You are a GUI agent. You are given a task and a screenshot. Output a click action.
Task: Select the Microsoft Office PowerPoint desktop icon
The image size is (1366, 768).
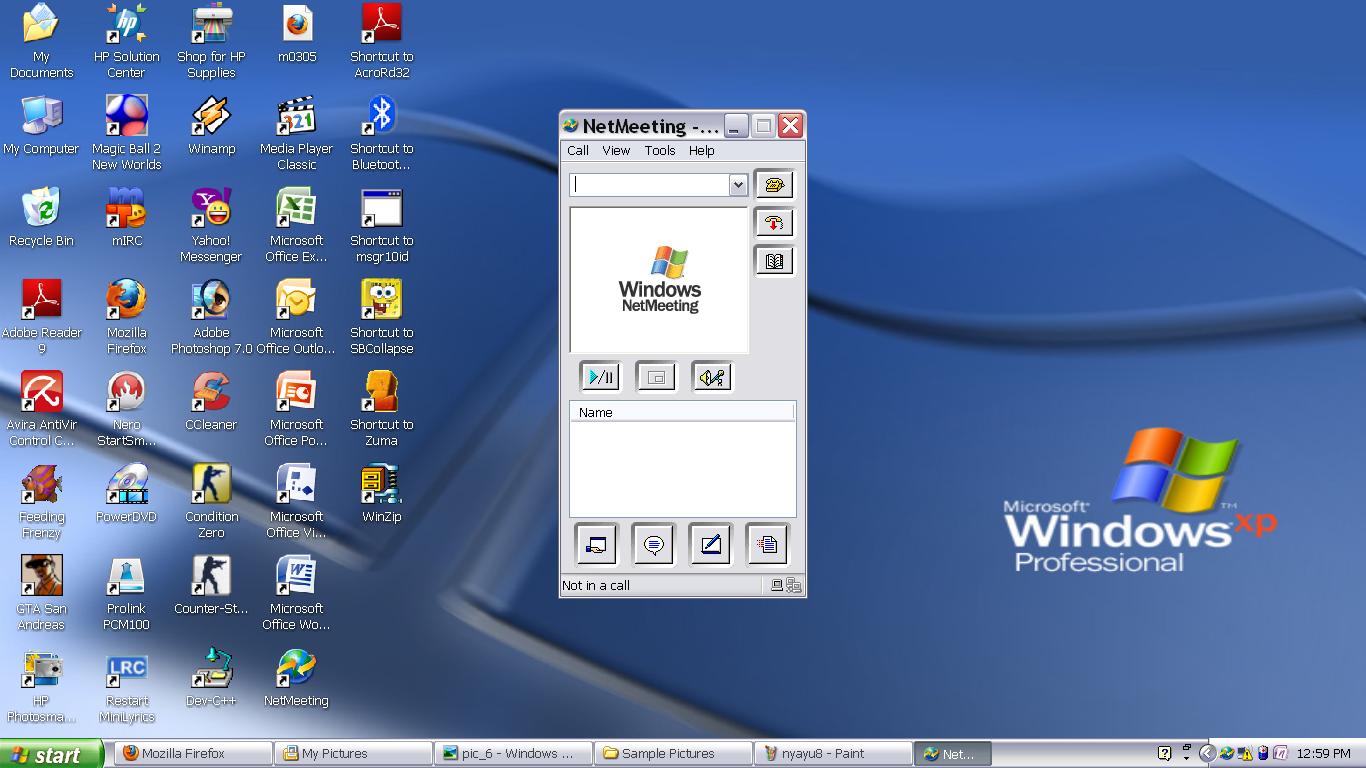point(297,410)
